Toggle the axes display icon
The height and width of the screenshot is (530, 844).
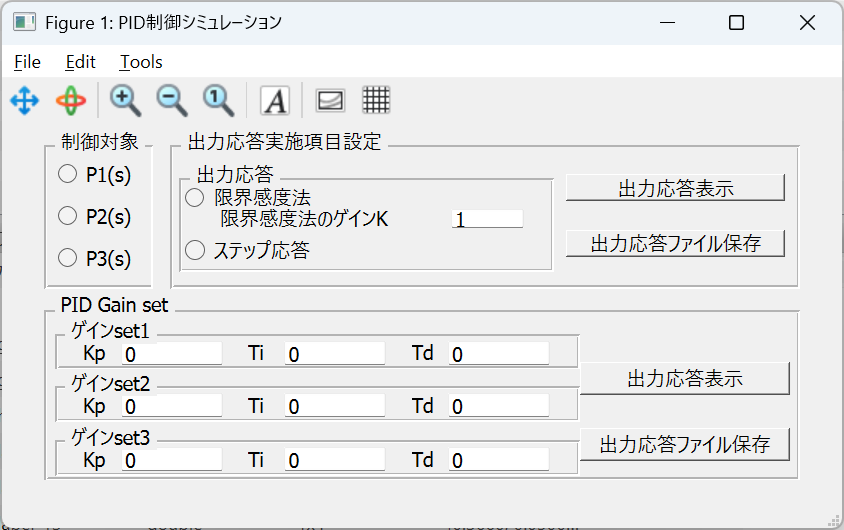coord(330,100)
